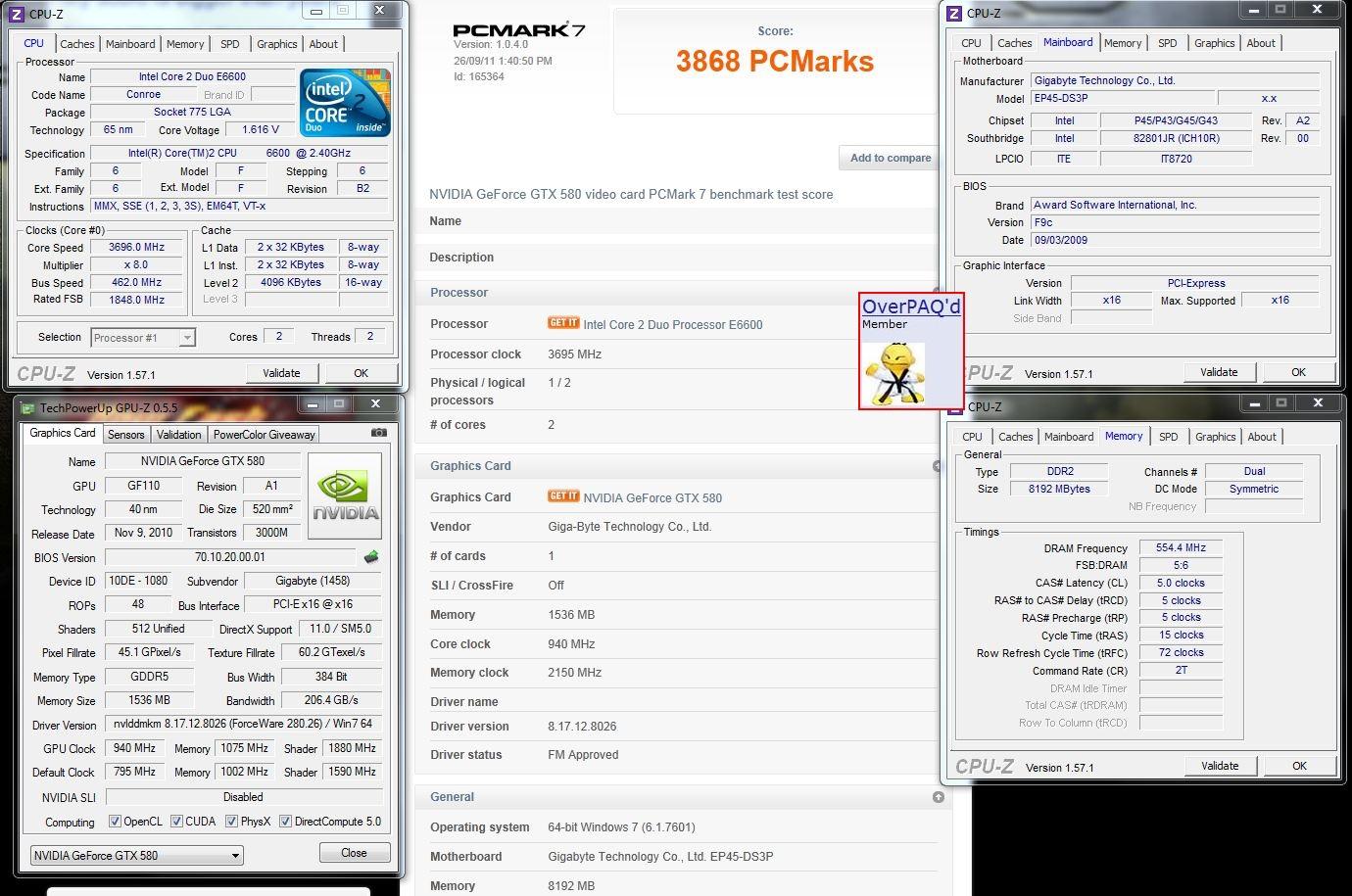Screen dimensions: 1352x896
Task: Switch to CPU tab in Memory CPU-Z window
Action: coord(972,437)
